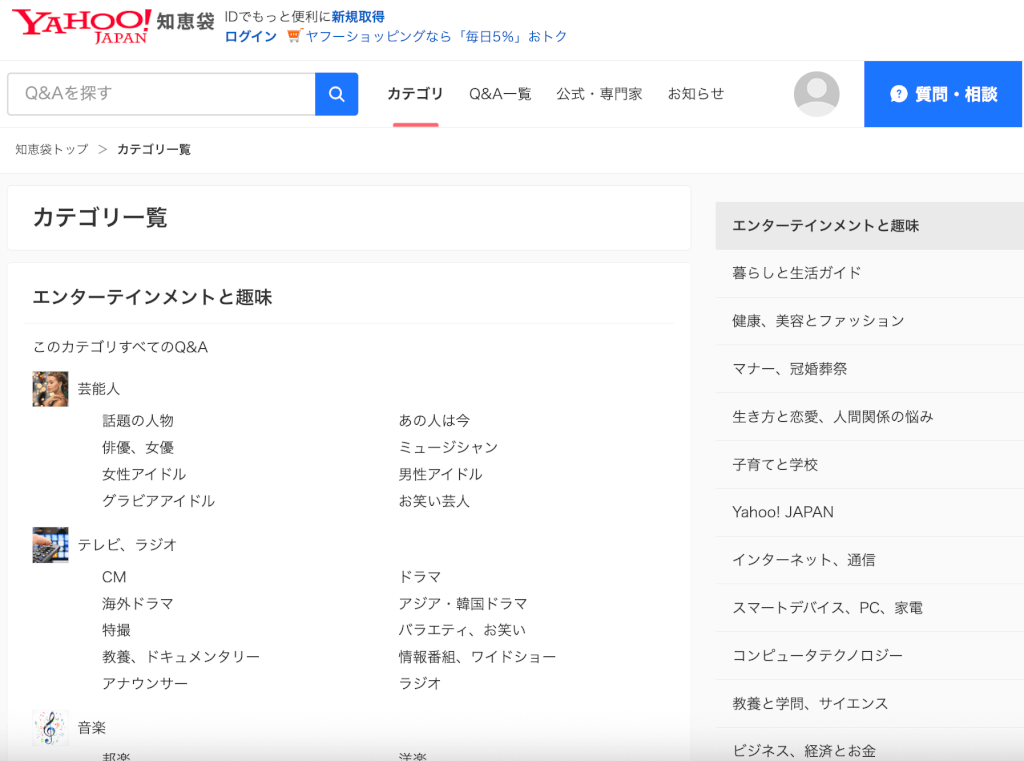Click the お知らせ navigation item
Viewport: 1024px width, 761px height.
tap(696, 93)
